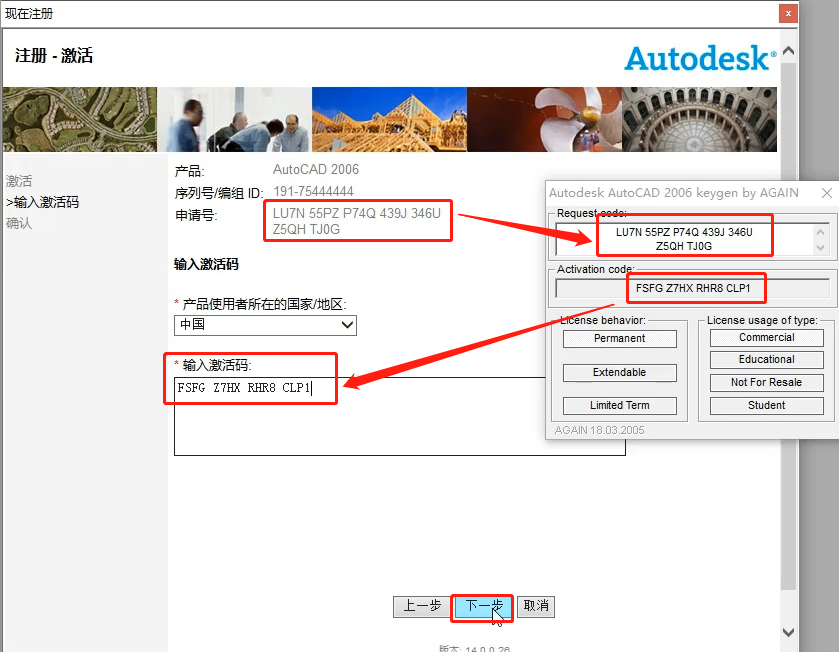Screen dimensions: 839x652
Task: Click the 注册 - 激活 heading
Action: [x=54, y=56]
